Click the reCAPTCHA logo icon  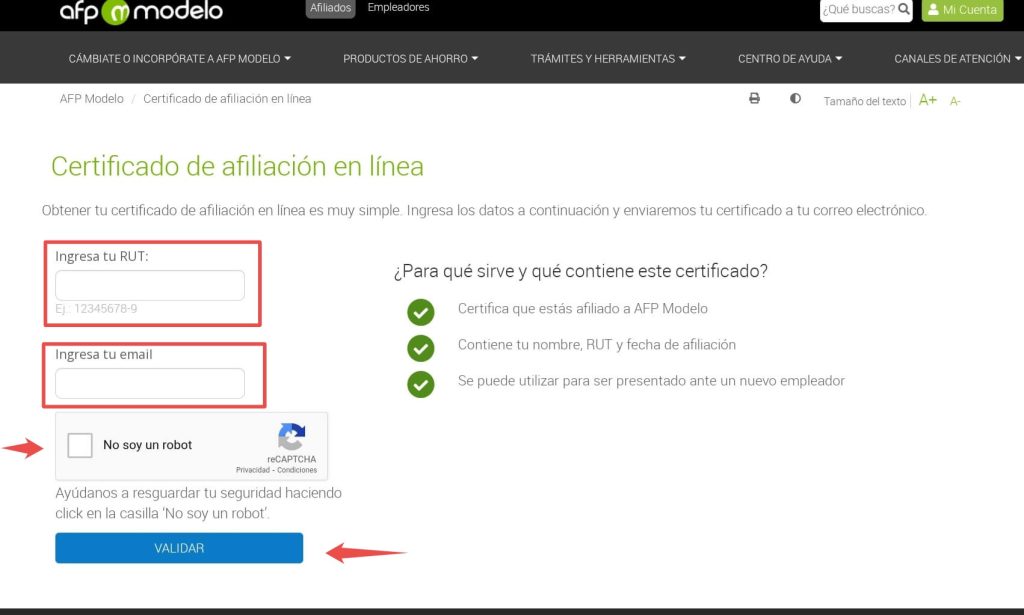point(291,436)
